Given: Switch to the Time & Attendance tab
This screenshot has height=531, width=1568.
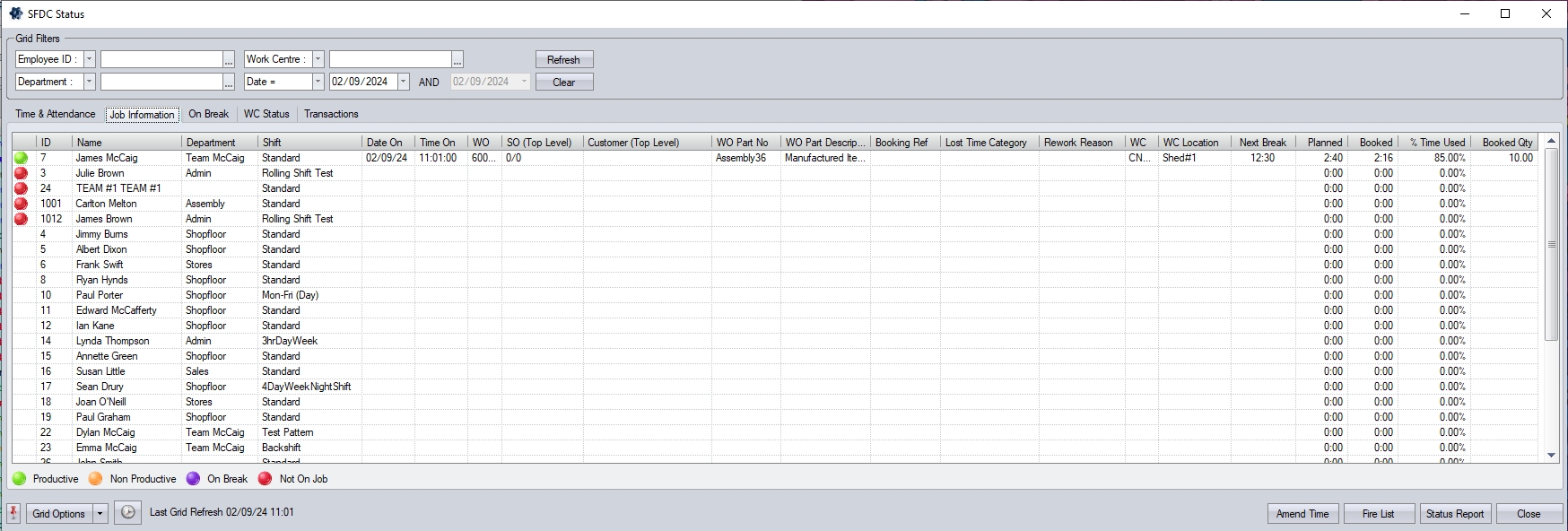Looking at the screenshot, I should [x=55, y=114].
